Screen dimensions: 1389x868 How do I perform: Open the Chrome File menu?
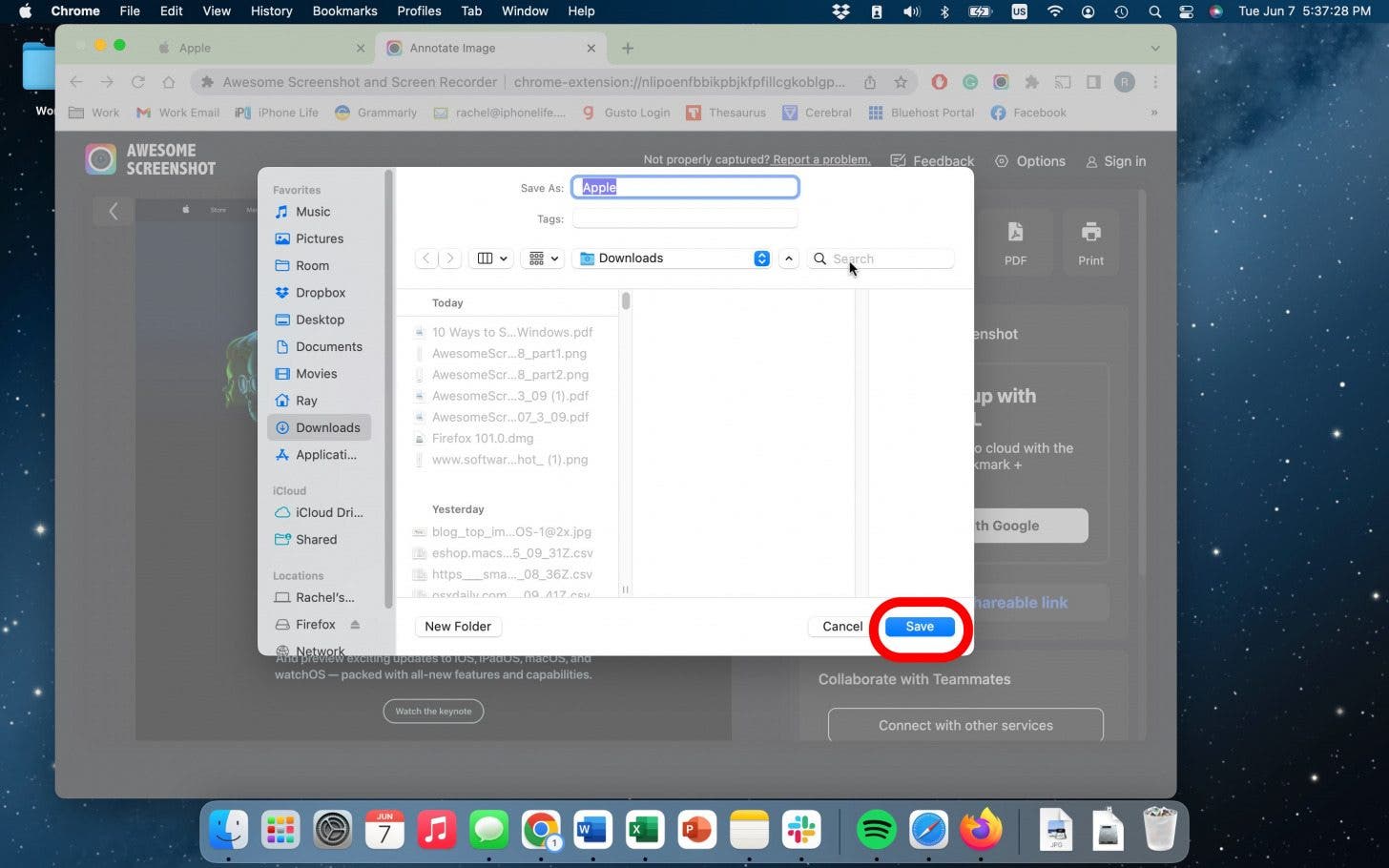(x=130, y=11)
